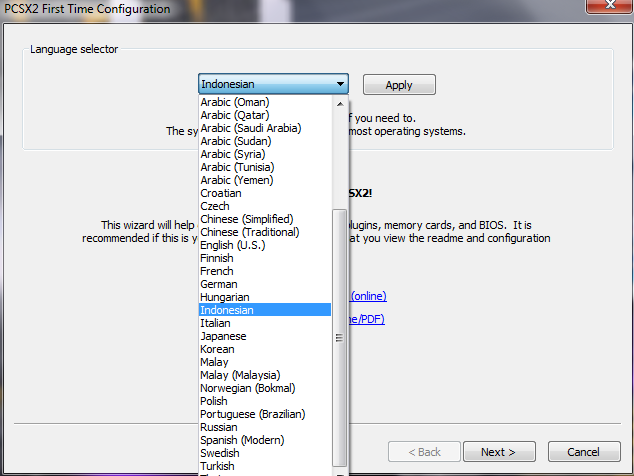Select Italian from the list
The width and height of the screenshot is (634, 476).
pos(265,323)
